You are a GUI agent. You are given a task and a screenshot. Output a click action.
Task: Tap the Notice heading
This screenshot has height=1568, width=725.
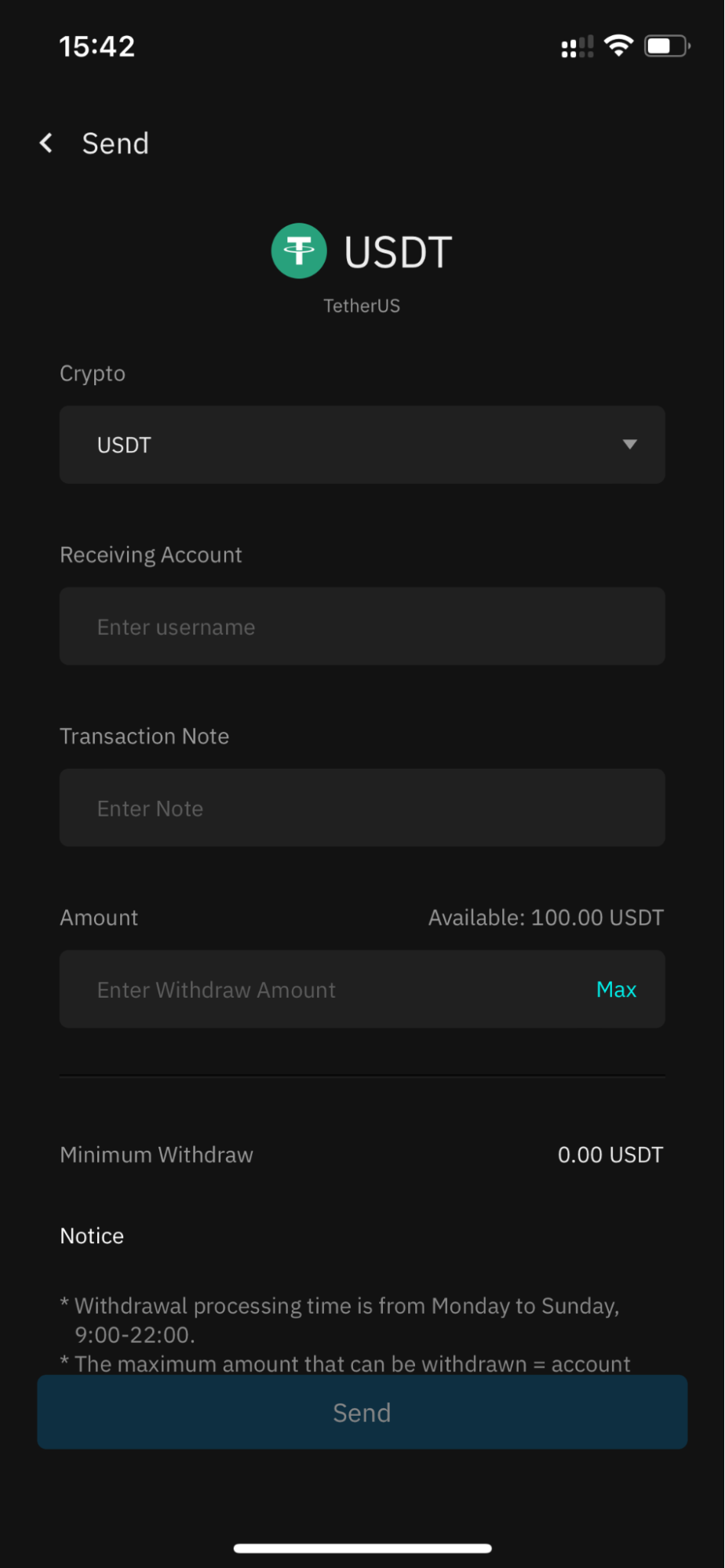92,1236
